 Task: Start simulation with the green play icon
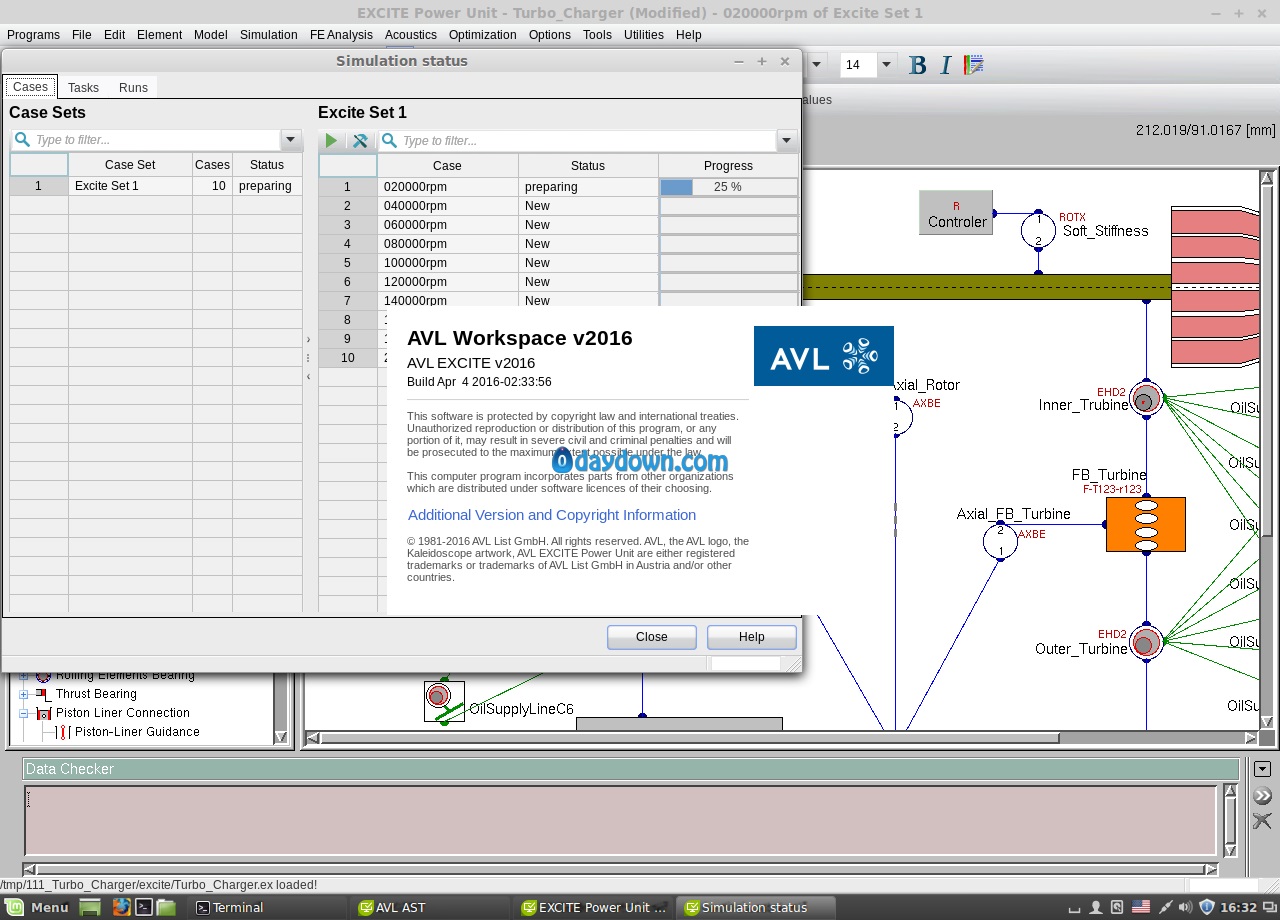tap(331, 141)
